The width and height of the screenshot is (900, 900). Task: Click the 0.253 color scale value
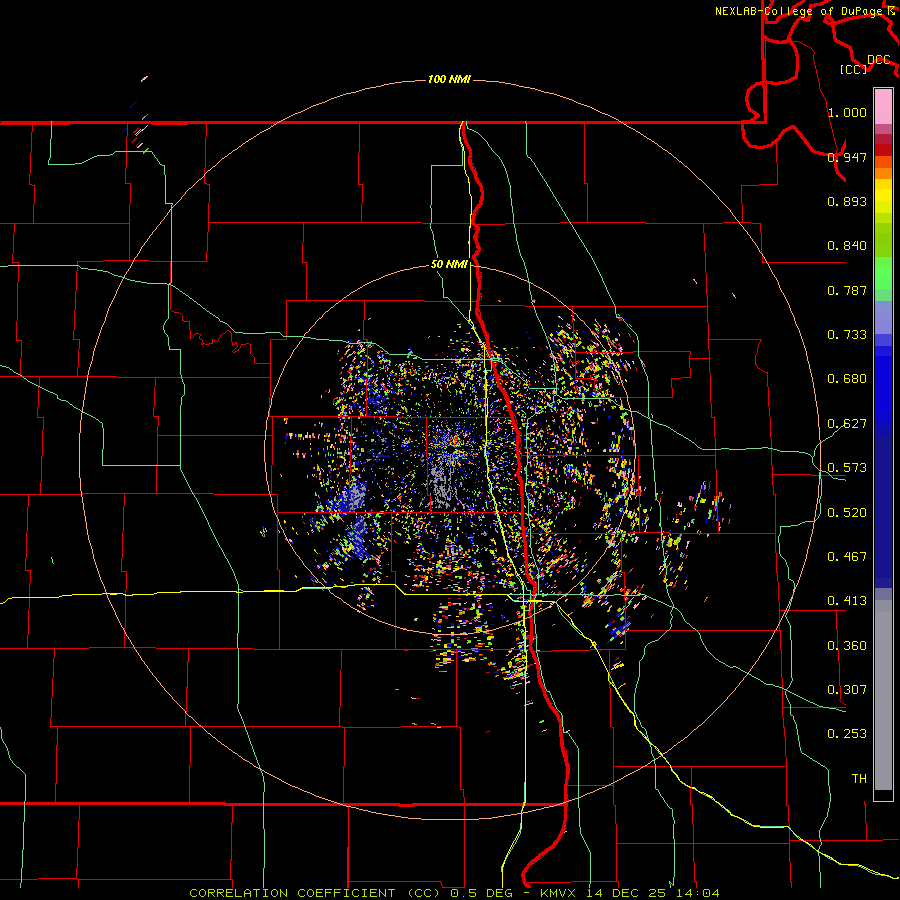click(847, 734)
